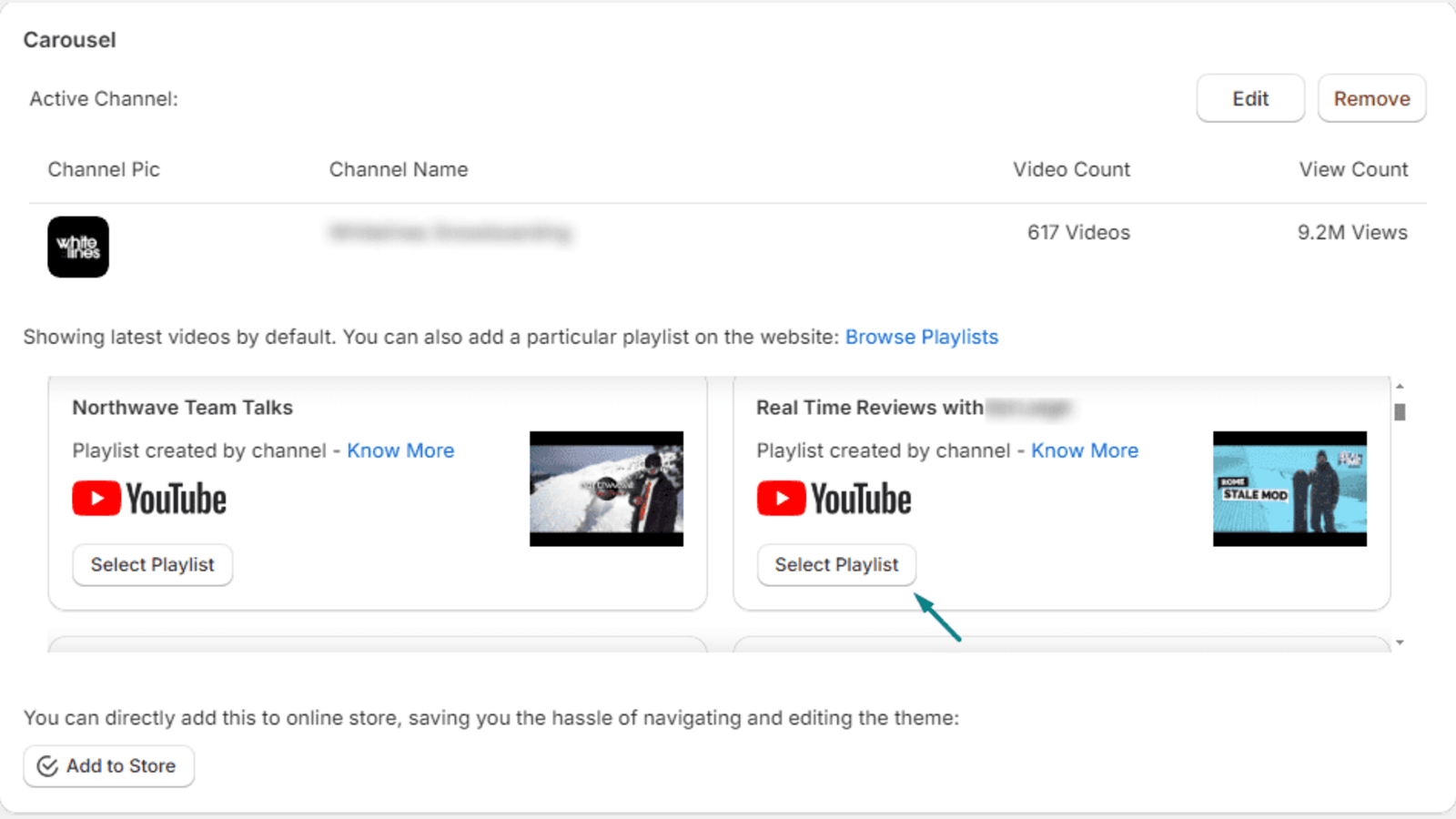Click the checkmark icon in Add to Store
Viewport: 1456px width, 819px height.
tap(47, 765)
